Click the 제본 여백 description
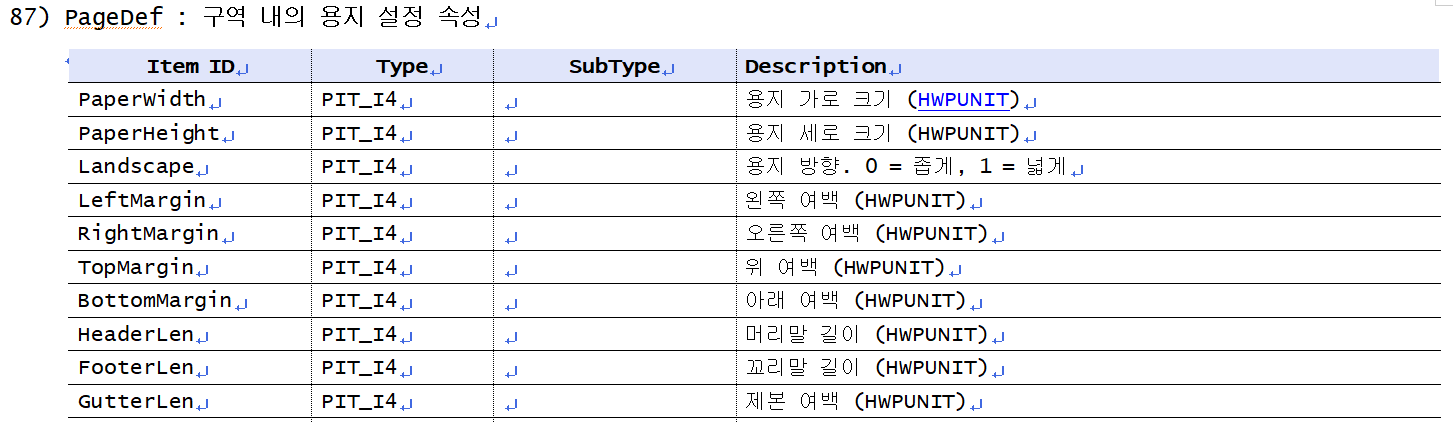This screenshot has width=1453, height=423. (856, 402)
